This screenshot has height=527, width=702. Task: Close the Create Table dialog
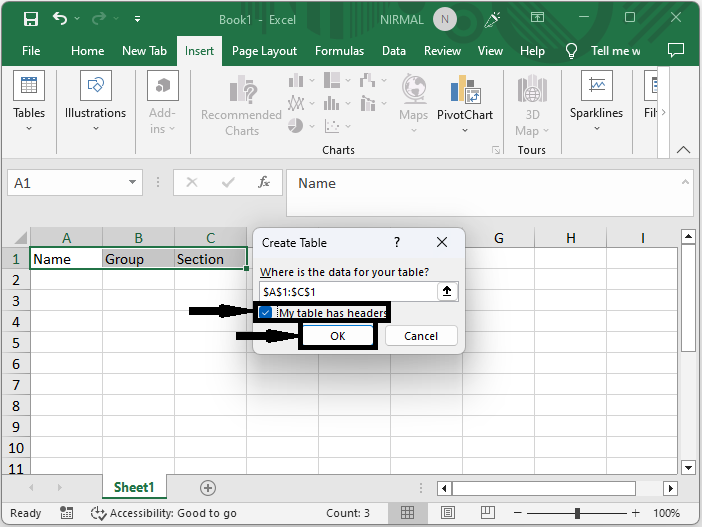tap(442, 242)
